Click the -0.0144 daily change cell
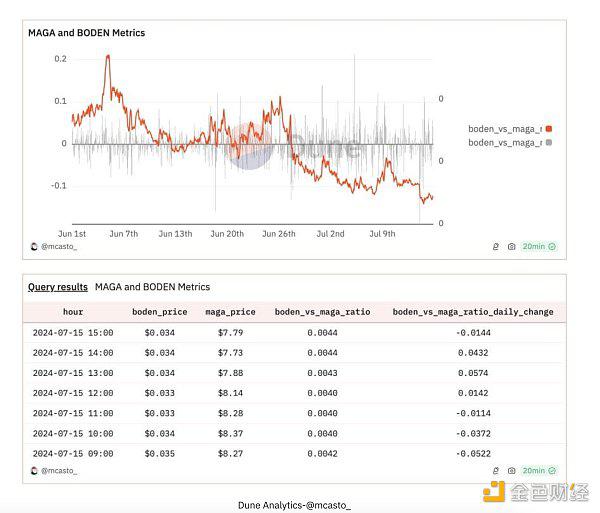The width and height of the screenshot is (600, 513). pyautogui.click(x=473, y=333)
